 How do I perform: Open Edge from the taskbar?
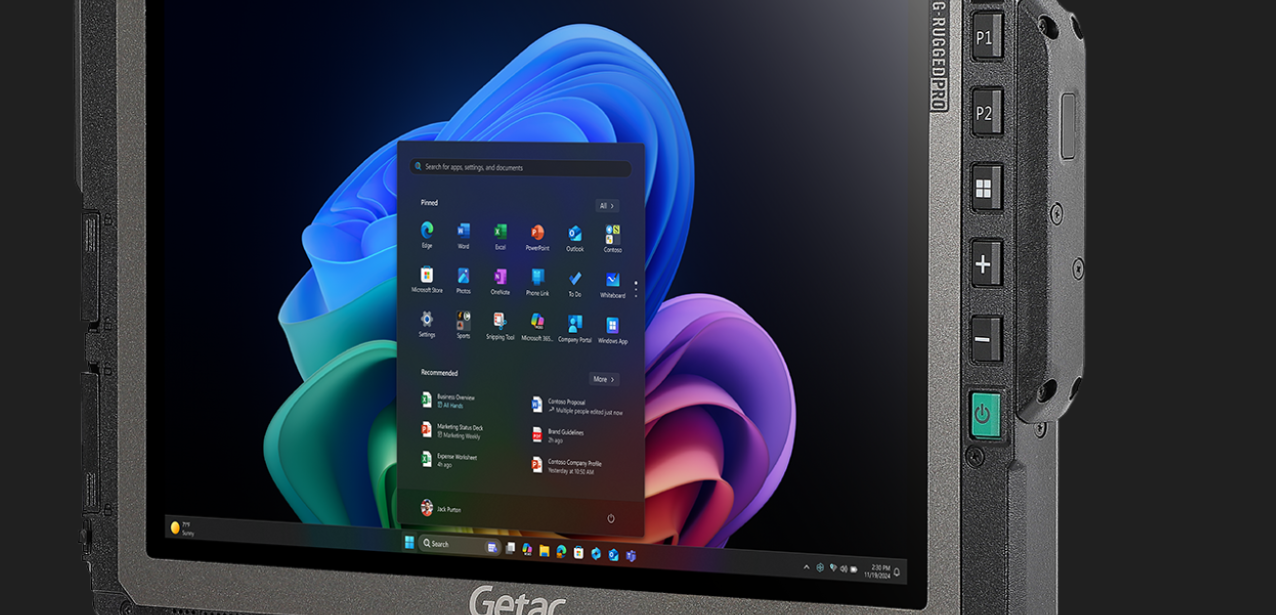click(561, 551)
